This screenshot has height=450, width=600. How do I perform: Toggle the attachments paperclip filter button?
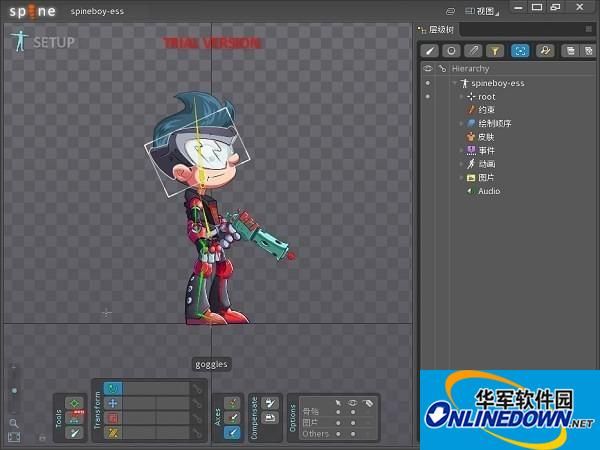pyautogui.click(x=473, y=51)
